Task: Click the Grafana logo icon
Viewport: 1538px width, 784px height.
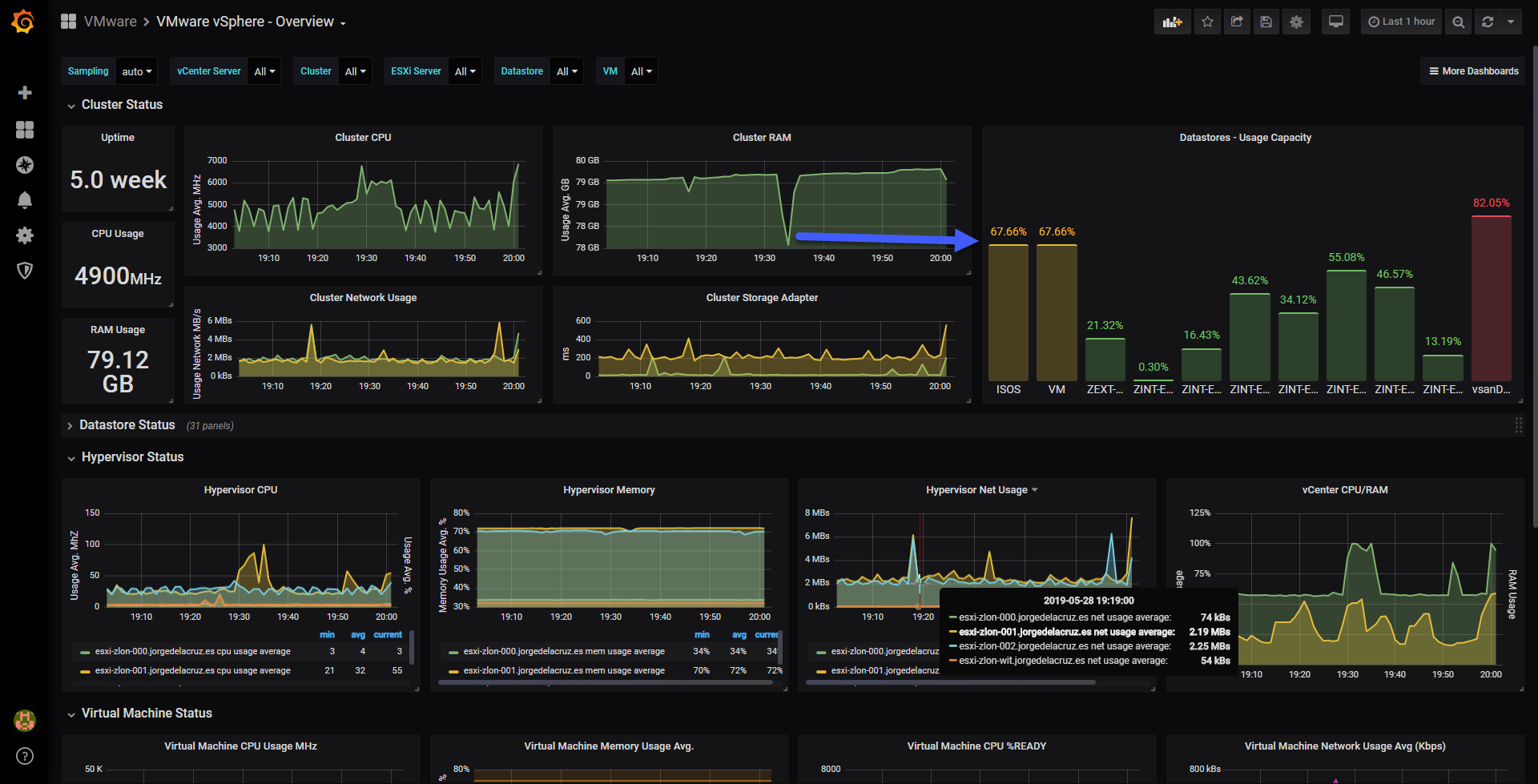Action: tap(23, 22)
